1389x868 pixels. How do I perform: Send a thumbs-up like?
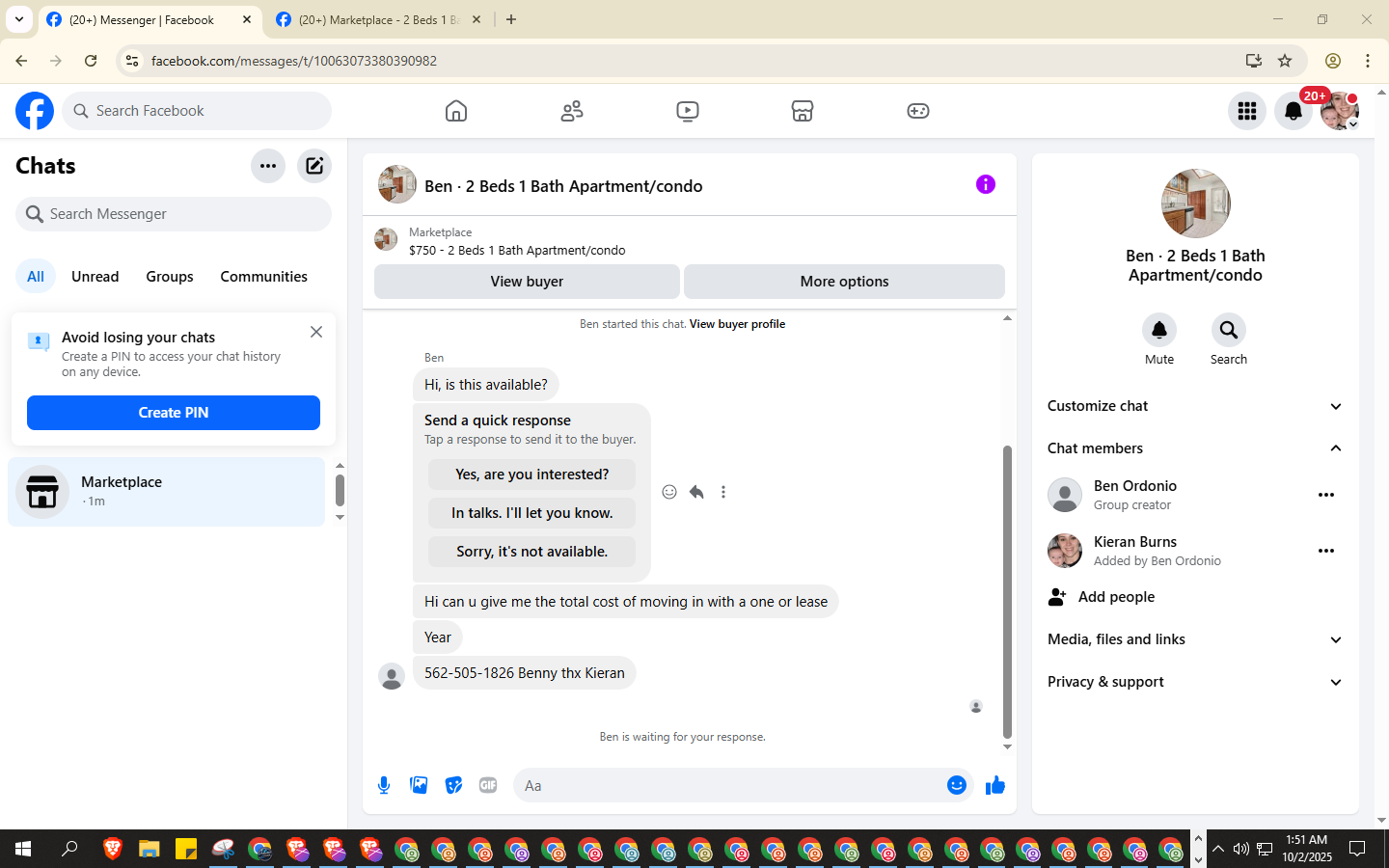995,785
